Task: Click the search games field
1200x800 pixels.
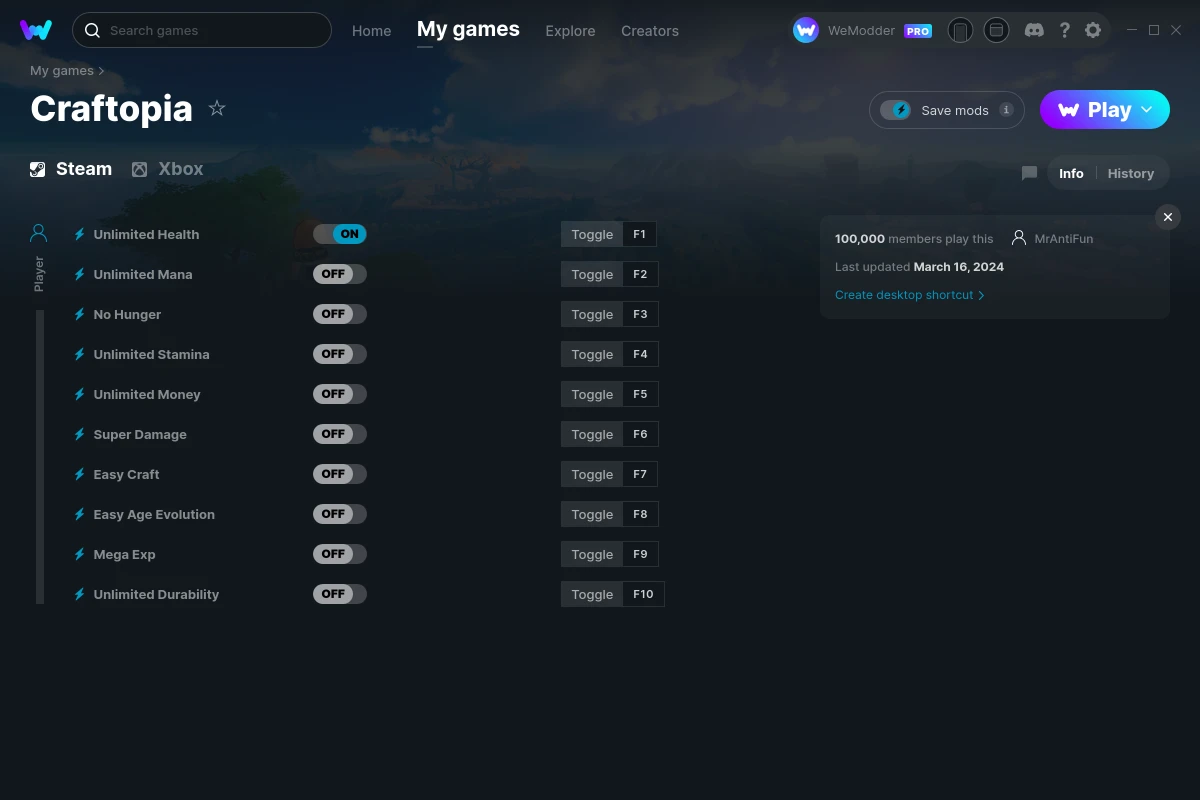Action: click(x=201, y=30)
